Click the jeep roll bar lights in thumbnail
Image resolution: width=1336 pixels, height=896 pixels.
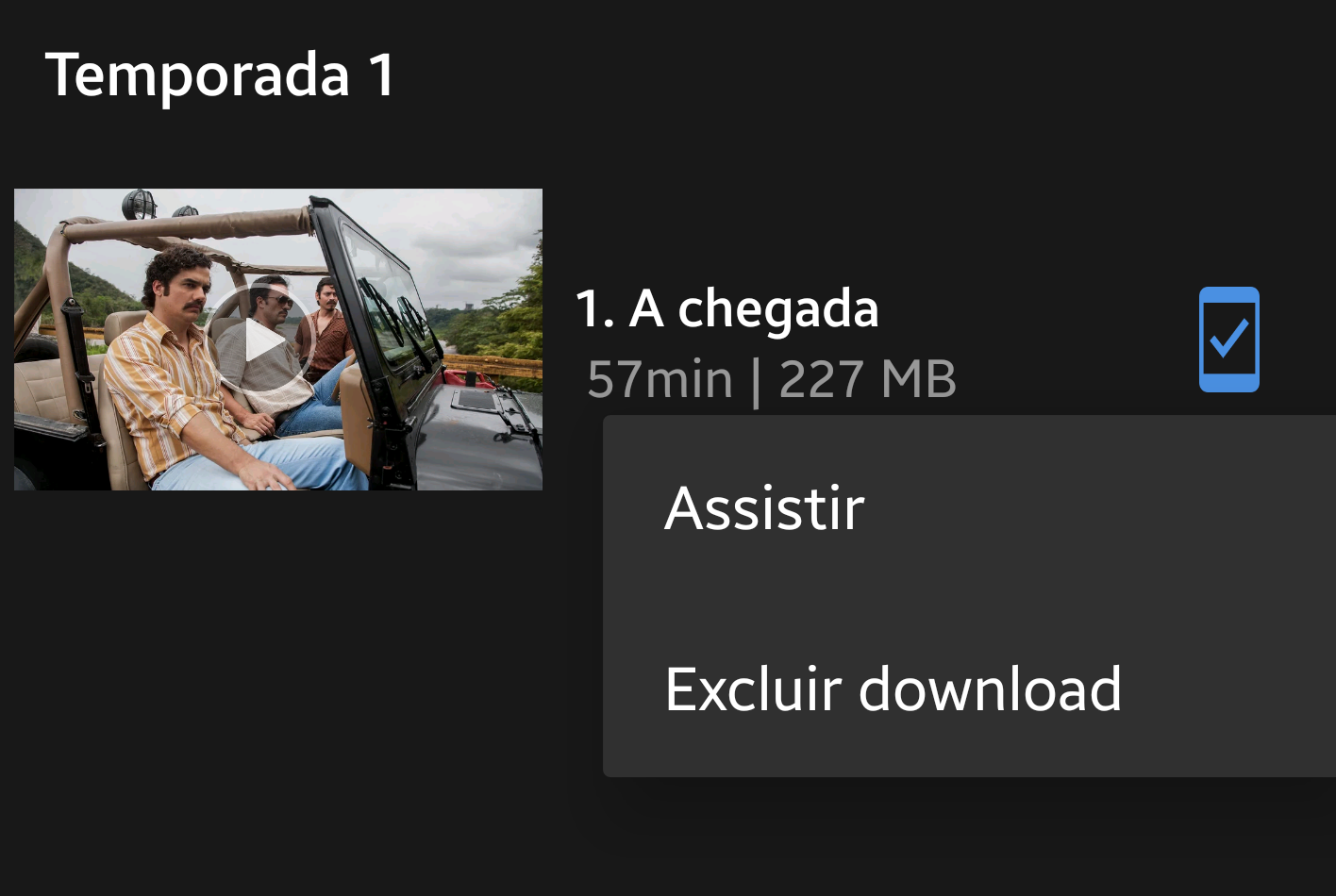tap(142, 202)
